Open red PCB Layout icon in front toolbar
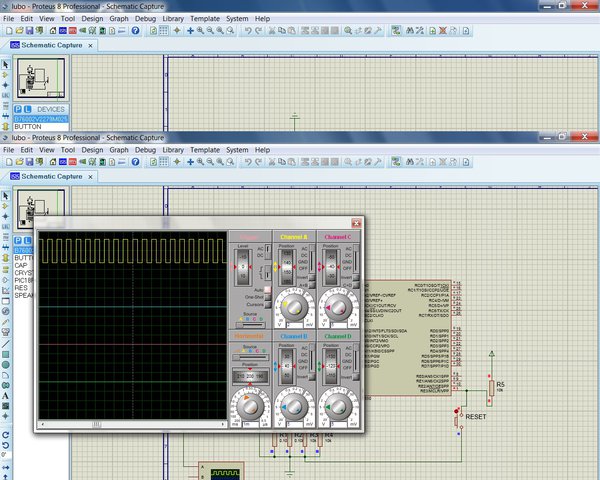This screenshot has width=600, height=480. [x=73, y=162]
